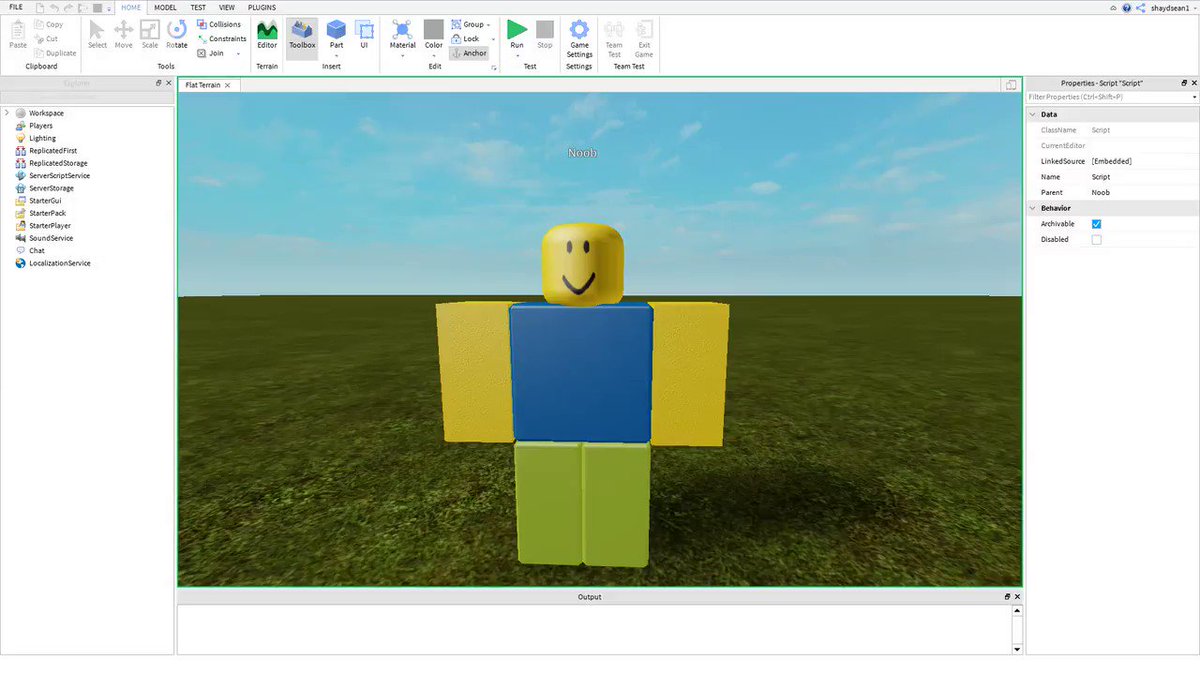The width and height of the screenshot is (1200, 675).
Task: Select Players in the Explorer tree
Action: (40, 126)
